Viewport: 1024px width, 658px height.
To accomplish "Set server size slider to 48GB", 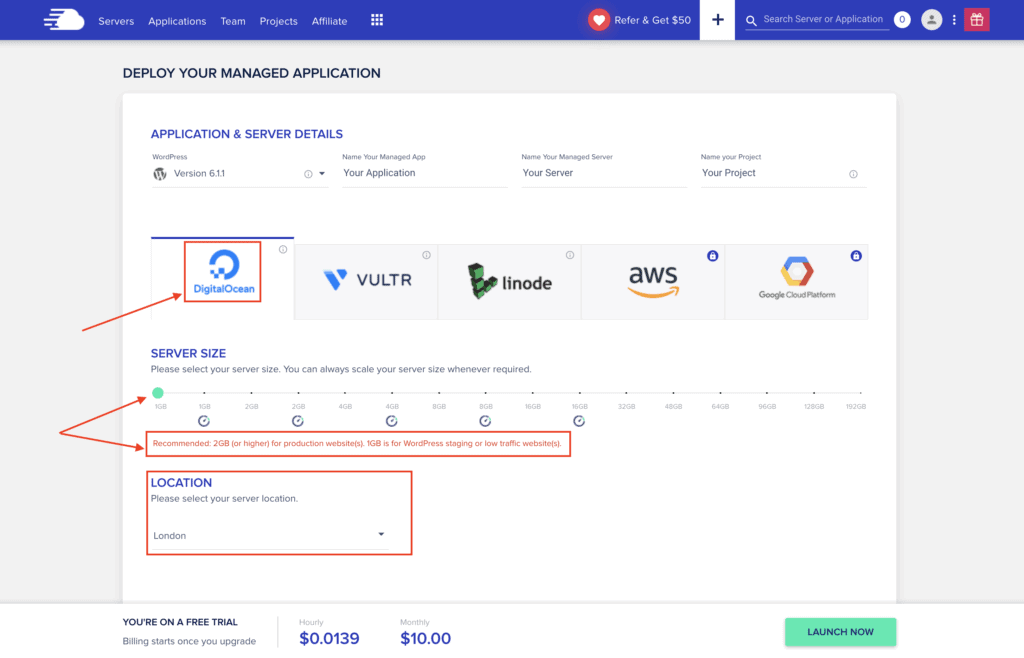I will 673,393.
